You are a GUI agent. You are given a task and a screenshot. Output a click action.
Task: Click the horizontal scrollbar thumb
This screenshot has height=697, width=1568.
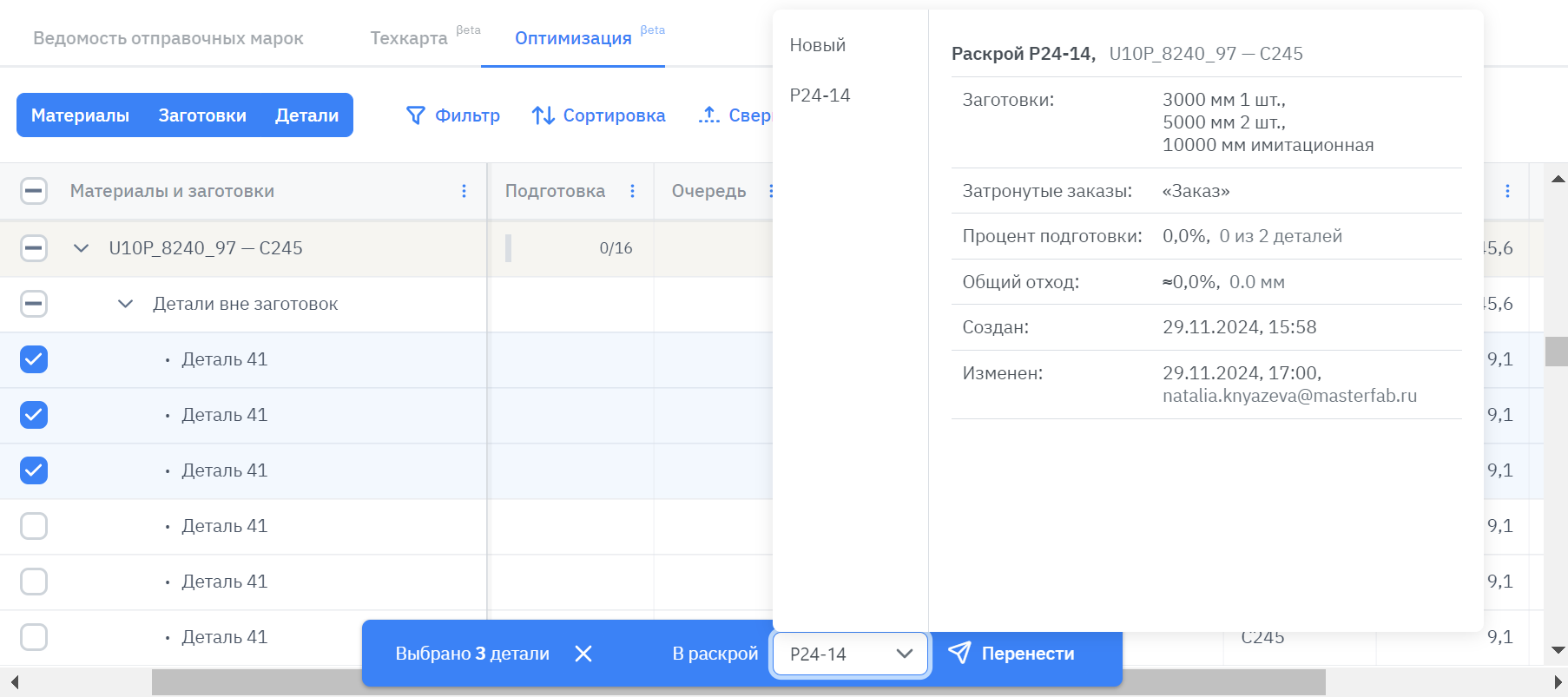pyautogui.click(x=738, y=682)
